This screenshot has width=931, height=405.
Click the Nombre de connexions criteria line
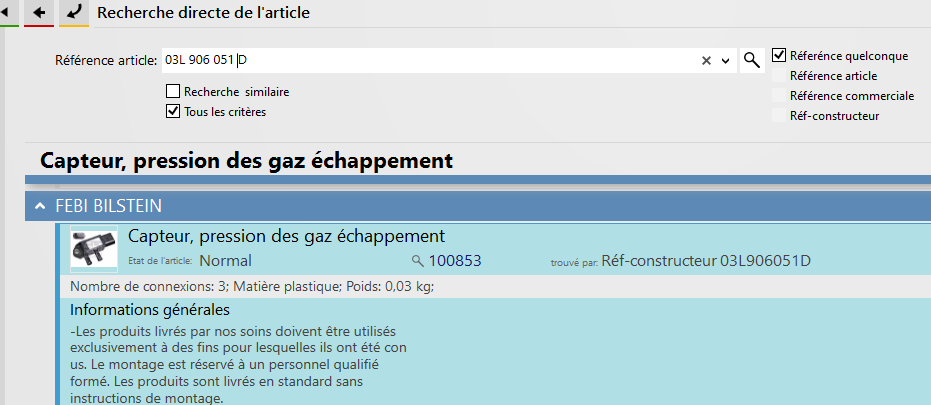pos(252,287)
